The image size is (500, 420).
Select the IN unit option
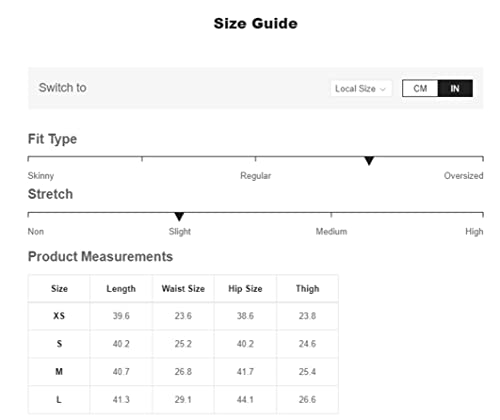455,88
